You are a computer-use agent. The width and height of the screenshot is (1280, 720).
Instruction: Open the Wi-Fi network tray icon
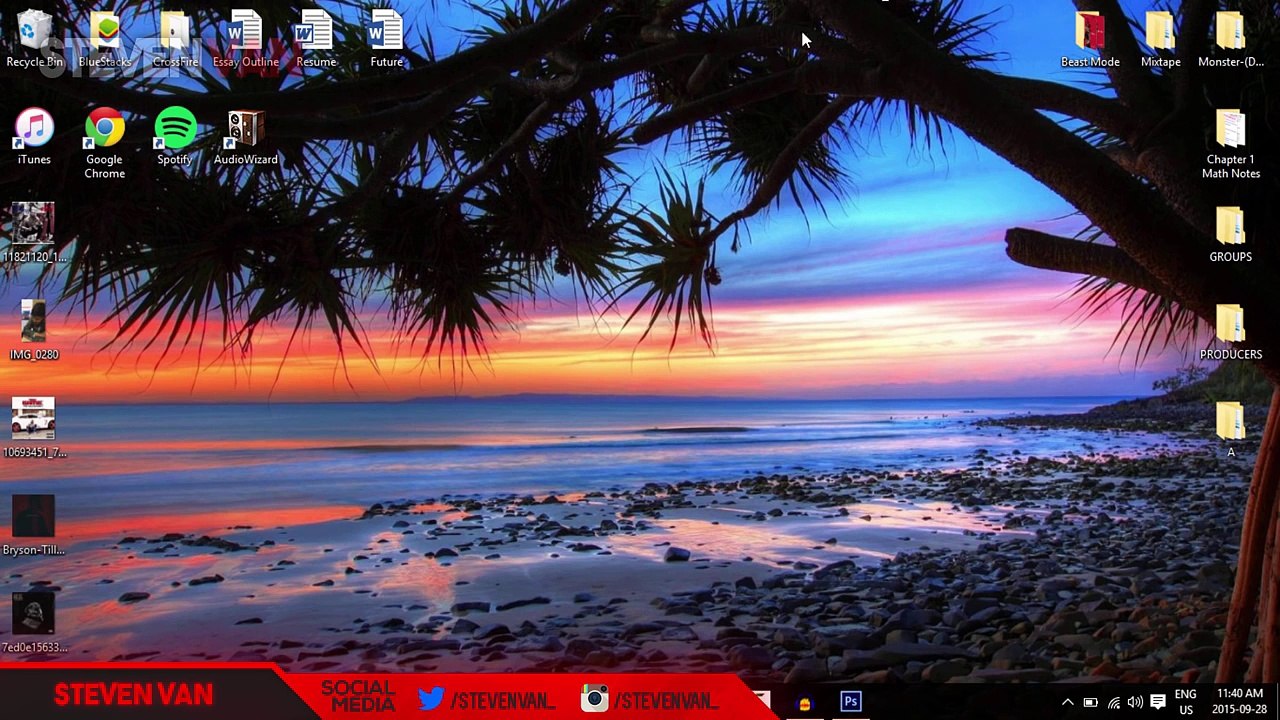(x=1113, y=702)
